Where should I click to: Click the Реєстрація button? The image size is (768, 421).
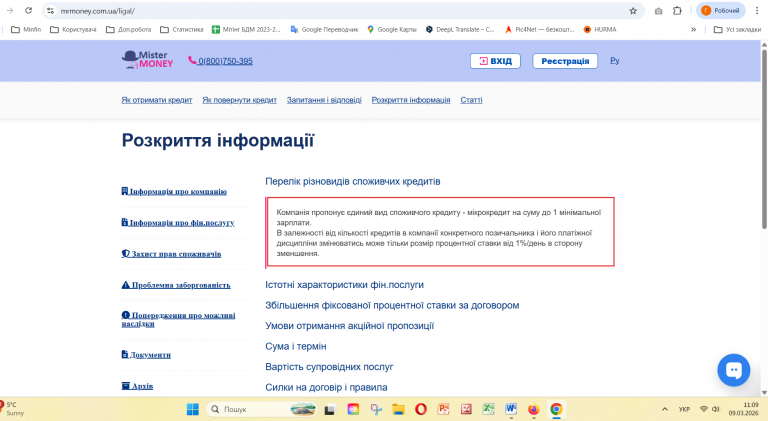(x=565, y=61)
